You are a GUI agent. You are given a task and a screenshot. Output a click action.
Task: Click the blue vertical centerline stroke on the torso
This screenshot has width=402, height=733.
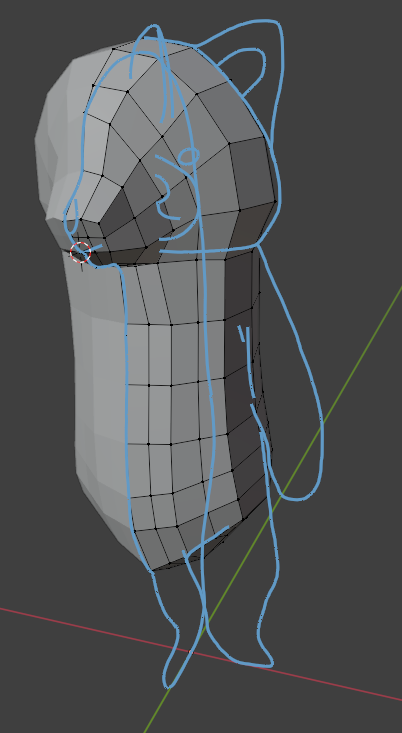coord(206,397)
